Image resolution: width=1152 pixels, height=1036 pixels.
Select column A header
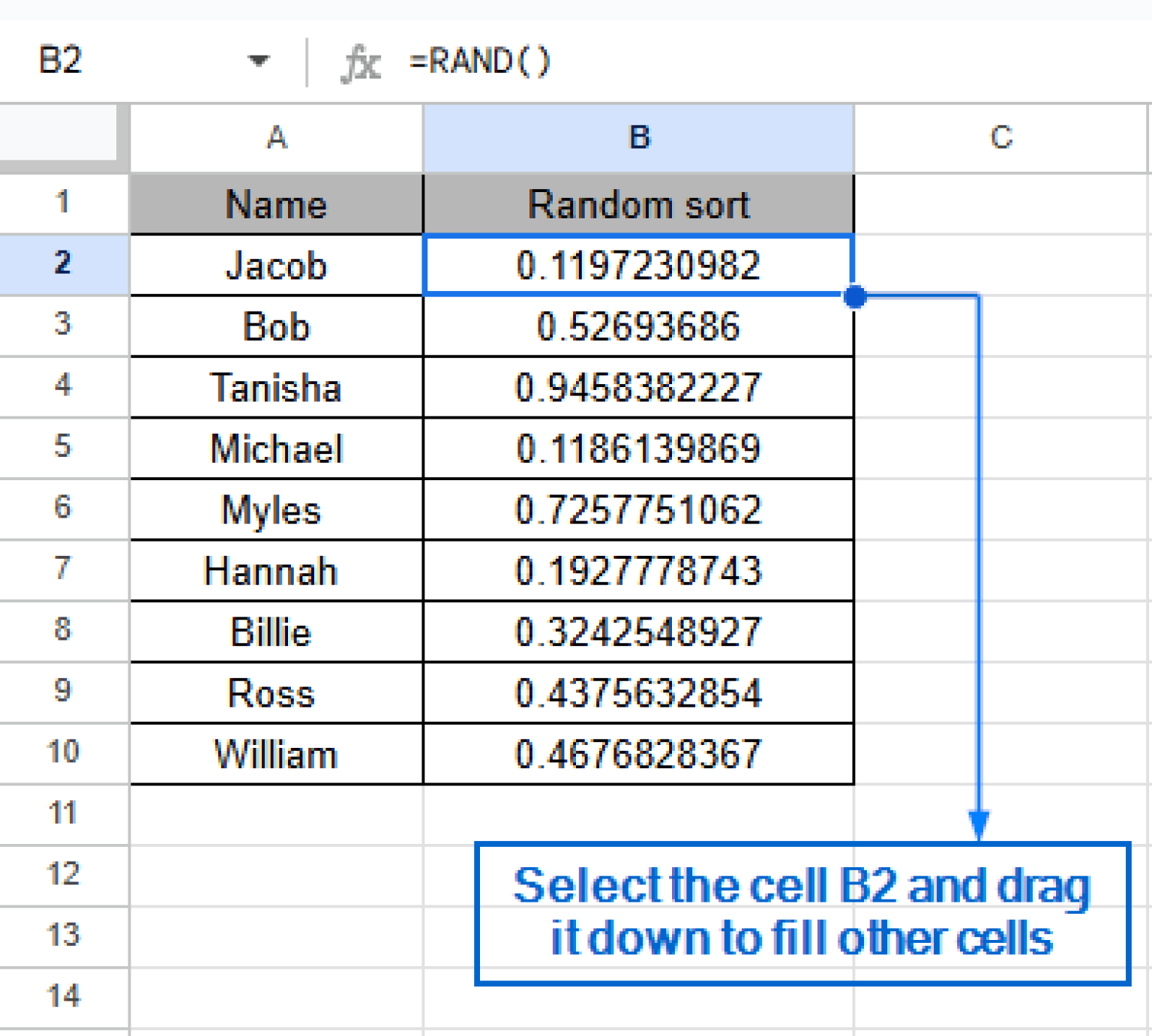[275, 137]
